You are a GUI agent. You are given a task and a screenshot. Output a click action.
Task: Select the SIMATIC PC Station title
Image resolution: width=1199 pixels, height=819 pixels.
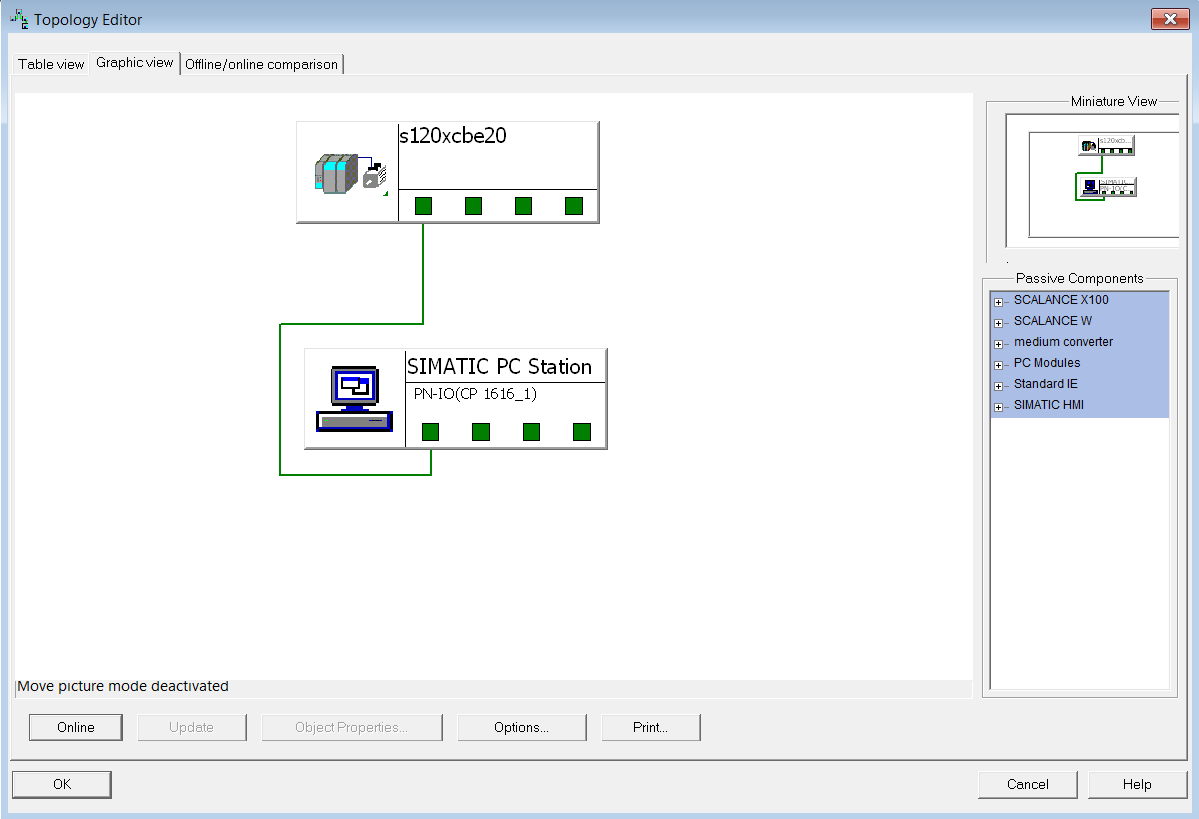499,366
